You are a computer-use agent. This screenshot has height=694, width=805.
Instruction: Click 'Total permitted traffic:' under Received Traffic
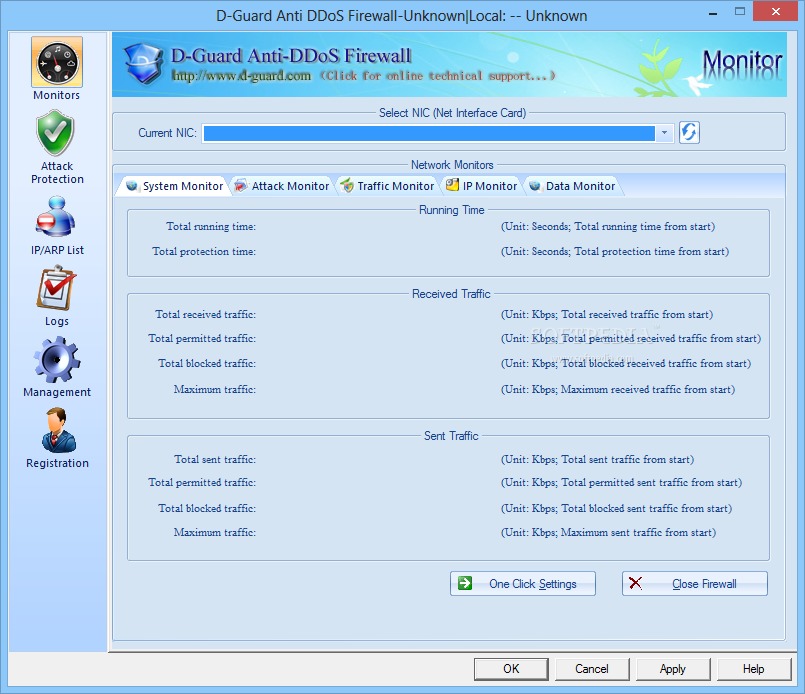point(202,338)
